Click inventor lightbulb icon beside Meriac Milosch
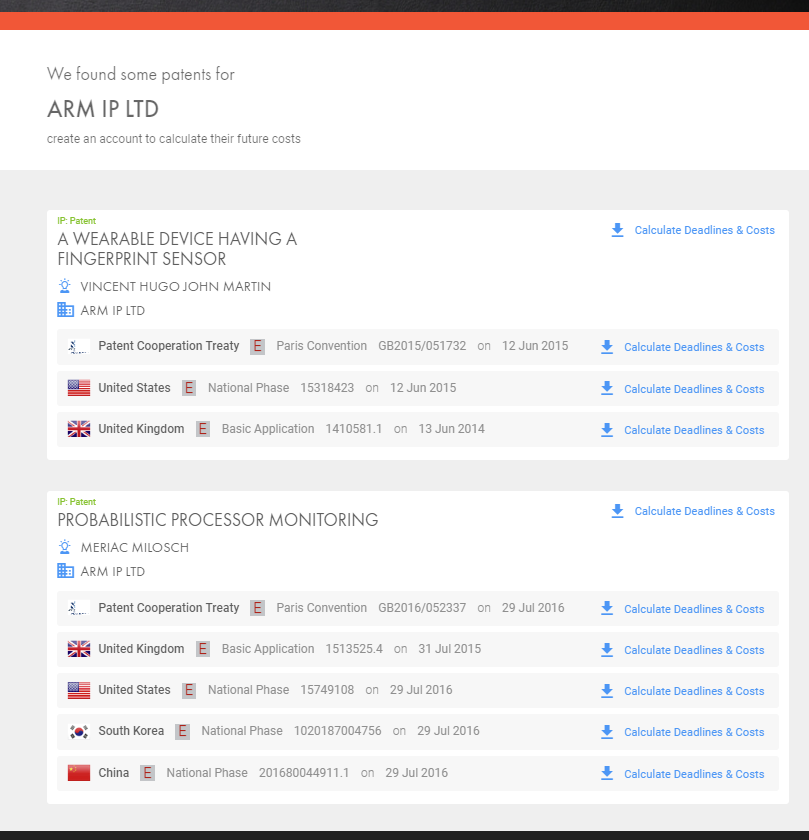Image resolution: width=809 pixels, height=840 pixels. (65, 547)
